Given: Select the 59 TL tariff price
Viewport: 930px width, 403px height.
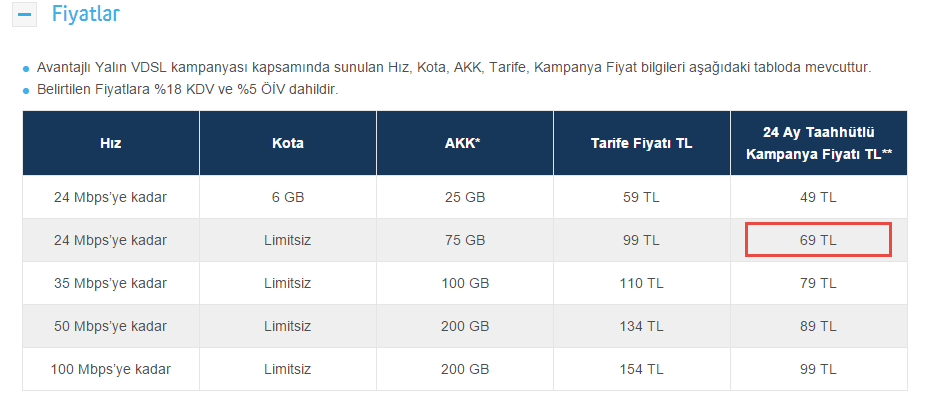Looking at the screenshot, I should point(641,197).
